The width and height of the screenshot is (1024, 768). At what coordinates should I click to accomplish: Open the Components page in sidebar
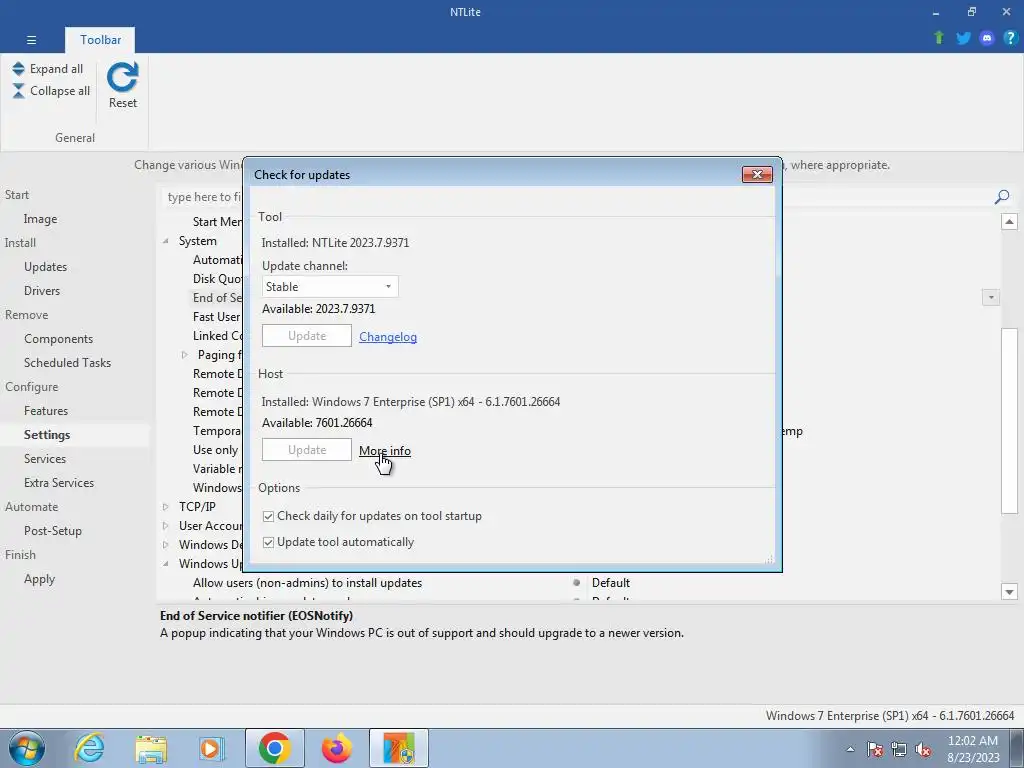(58, 338)
